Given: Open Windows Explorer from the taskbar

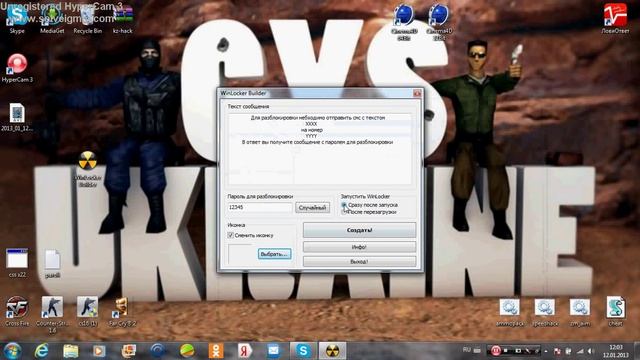Looking at the screenshot, I should click(x=71, y=351).
